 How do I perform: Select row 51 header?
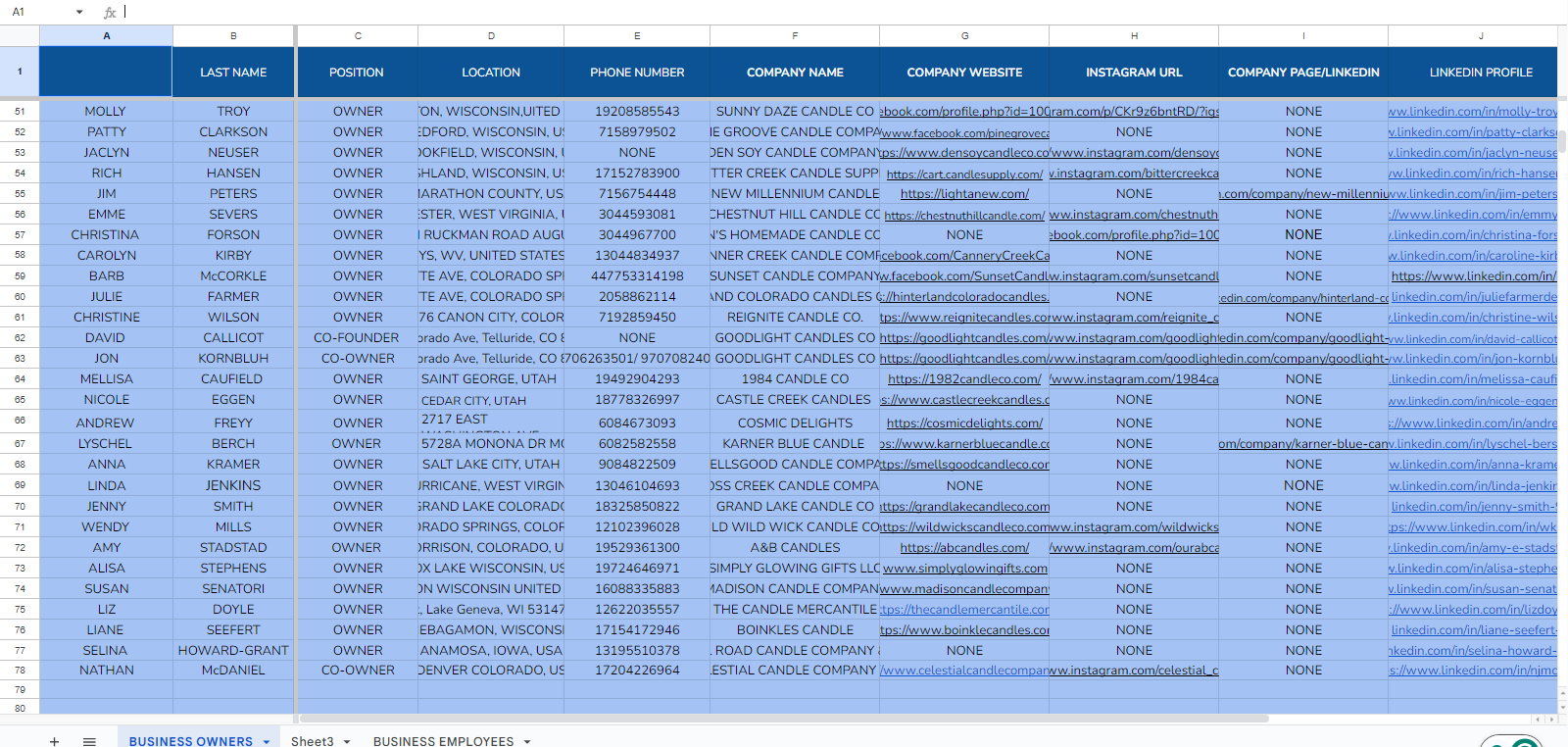(20, 112)
